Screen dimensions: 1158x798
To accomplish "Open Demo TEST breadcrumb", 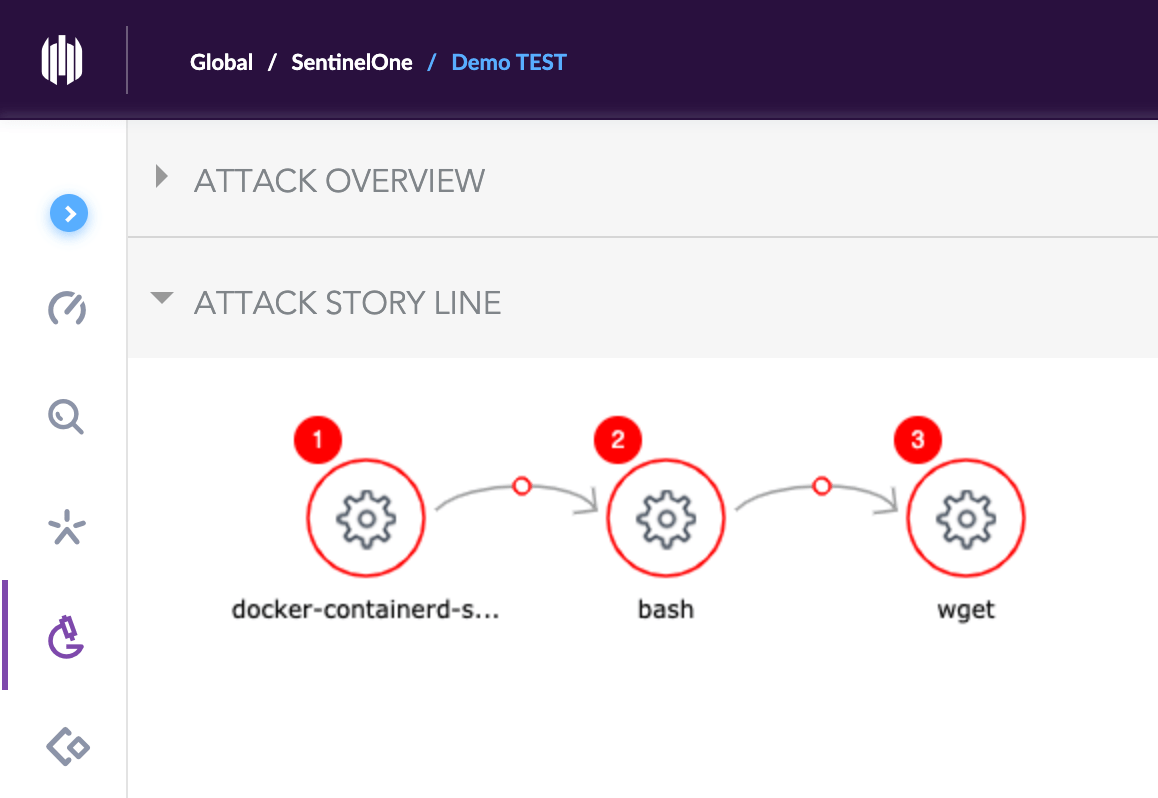I will (509, 62).
